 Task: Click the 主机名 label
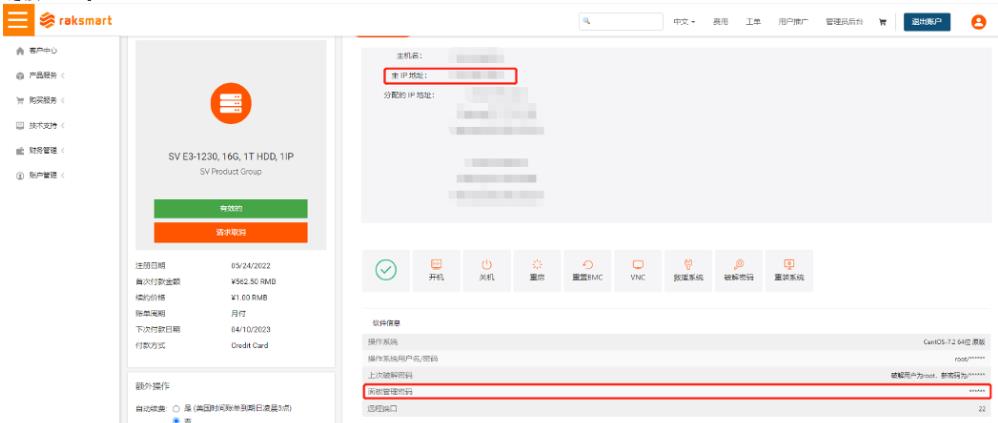(409, 56)
